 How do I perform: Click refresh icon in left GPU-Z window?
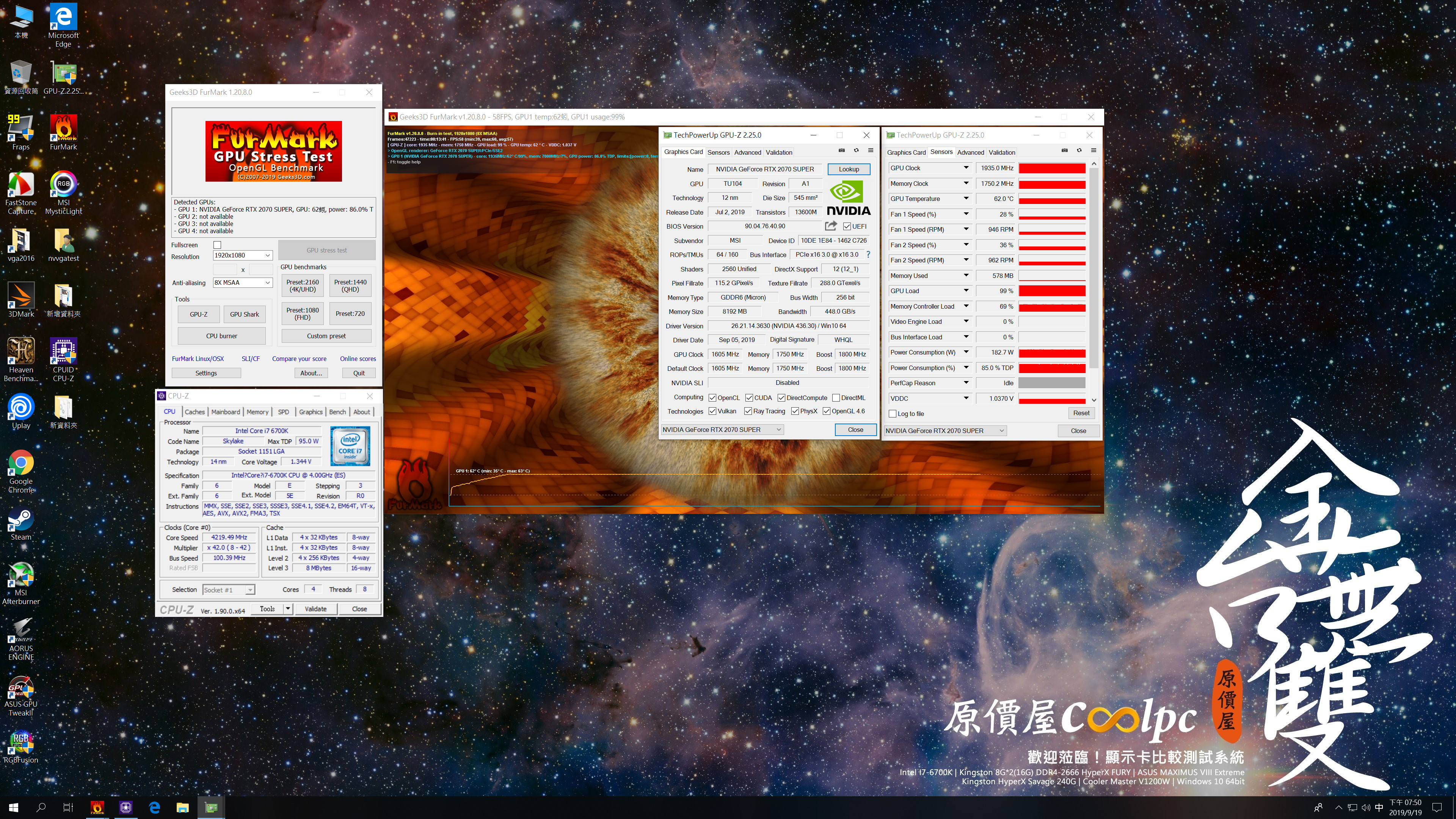856,151
